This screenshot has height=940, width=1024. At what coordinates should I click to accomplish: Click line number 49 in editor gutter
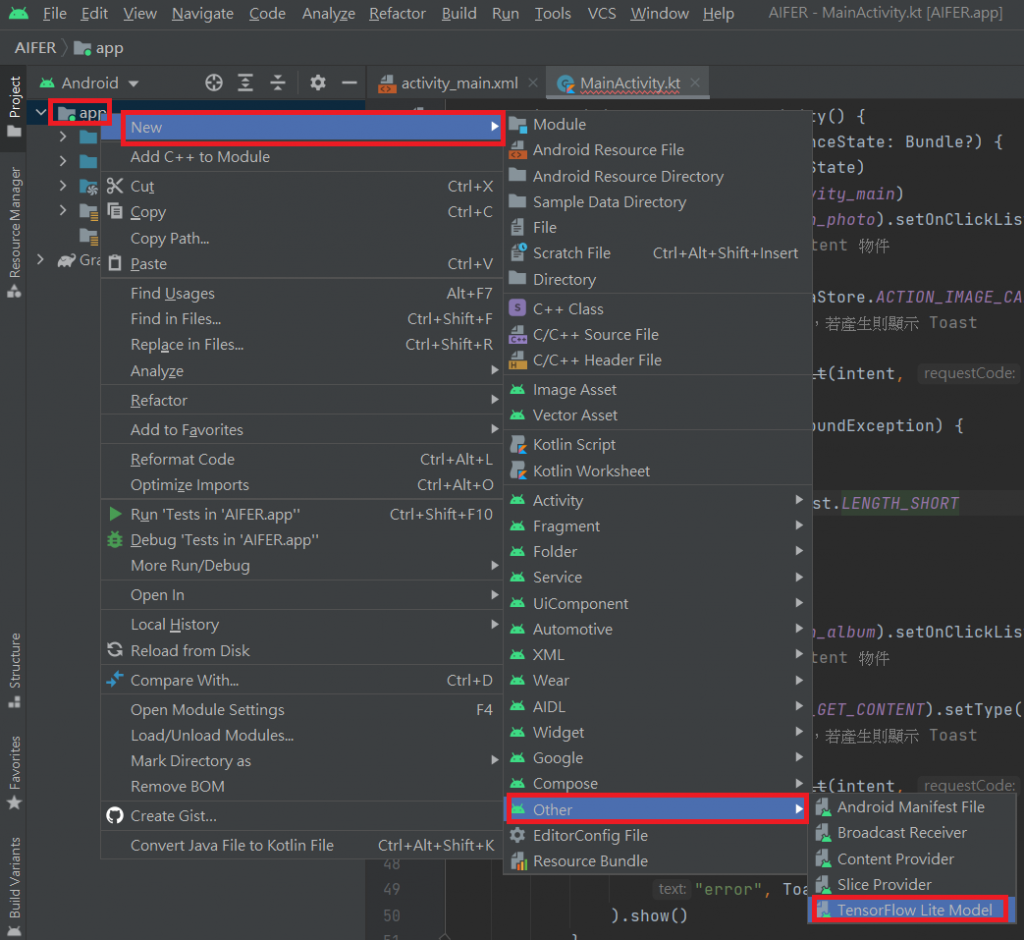392,889
